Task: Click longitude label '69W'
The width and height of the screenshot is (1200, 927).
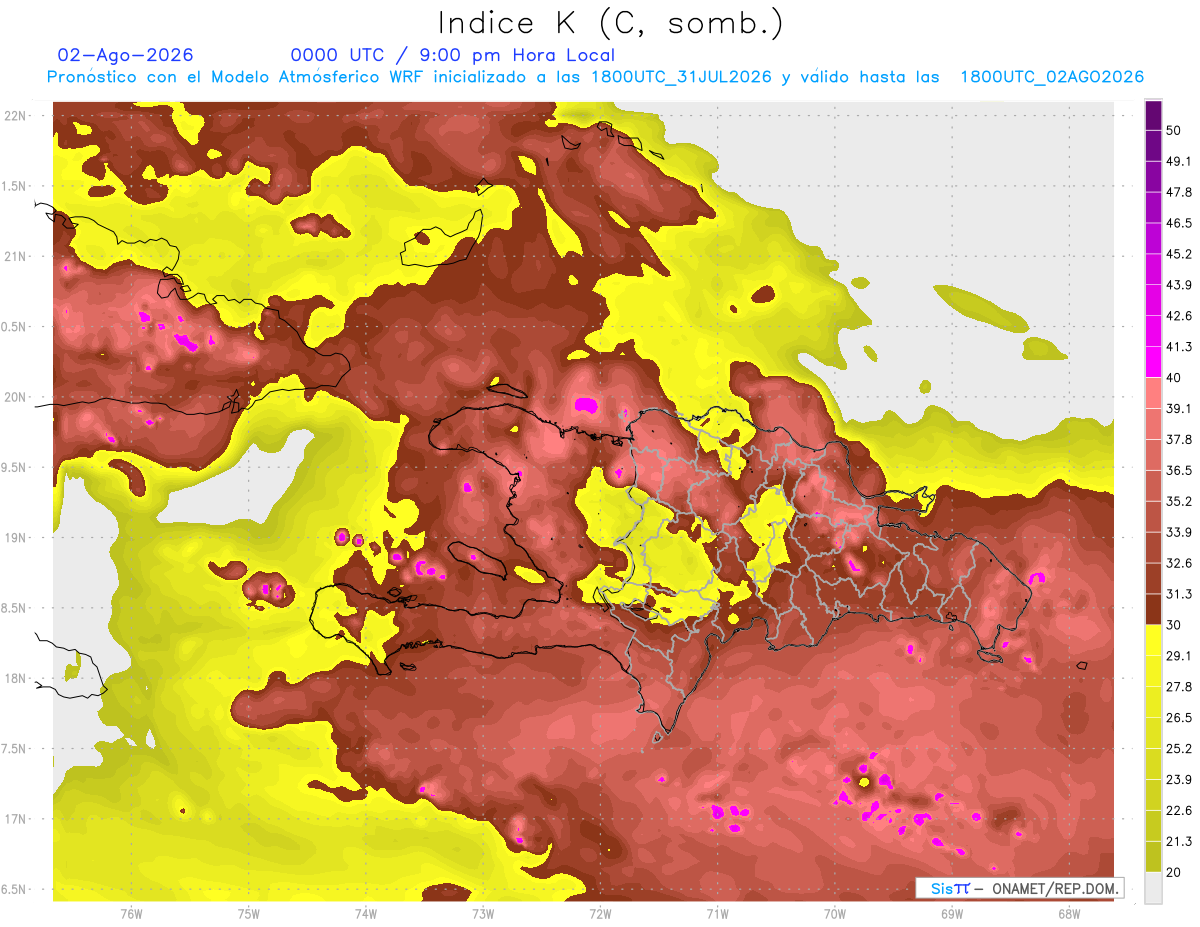Action: coord(952,915)
